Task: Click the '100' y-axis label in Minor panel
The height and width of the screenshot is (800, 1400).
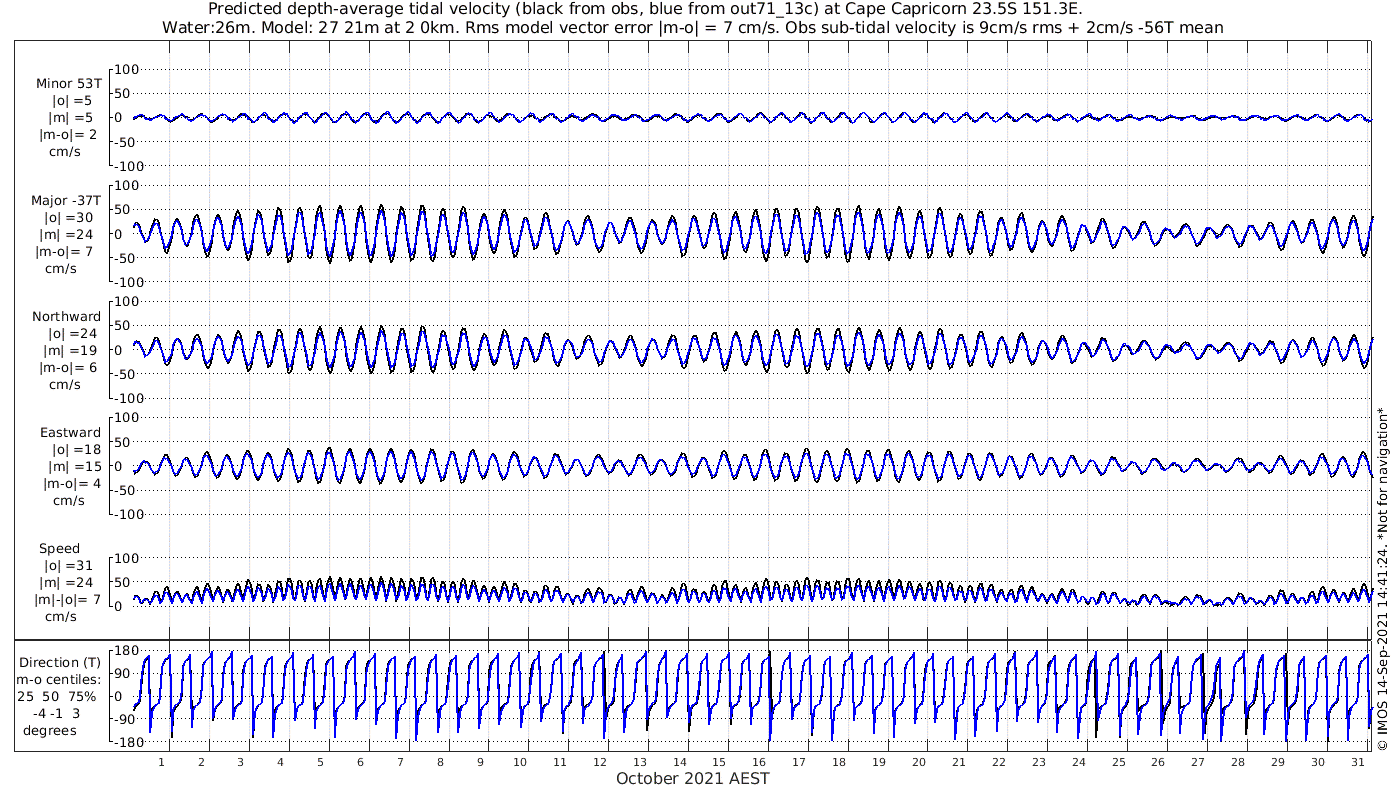Action: pyautogui.click(x=127, y=69)
